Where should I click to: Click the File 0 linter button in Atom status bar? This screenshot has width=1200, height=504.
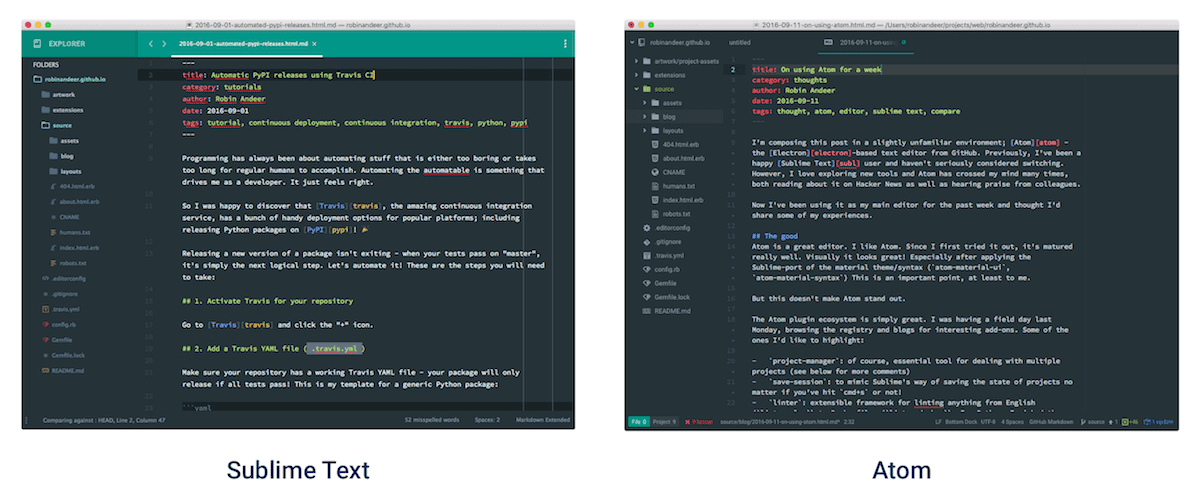click(638, 422)
